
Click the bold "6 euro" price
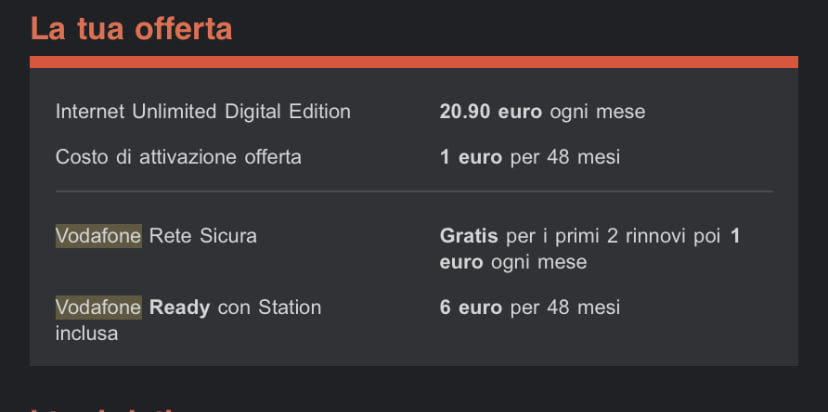coord(471,307)
